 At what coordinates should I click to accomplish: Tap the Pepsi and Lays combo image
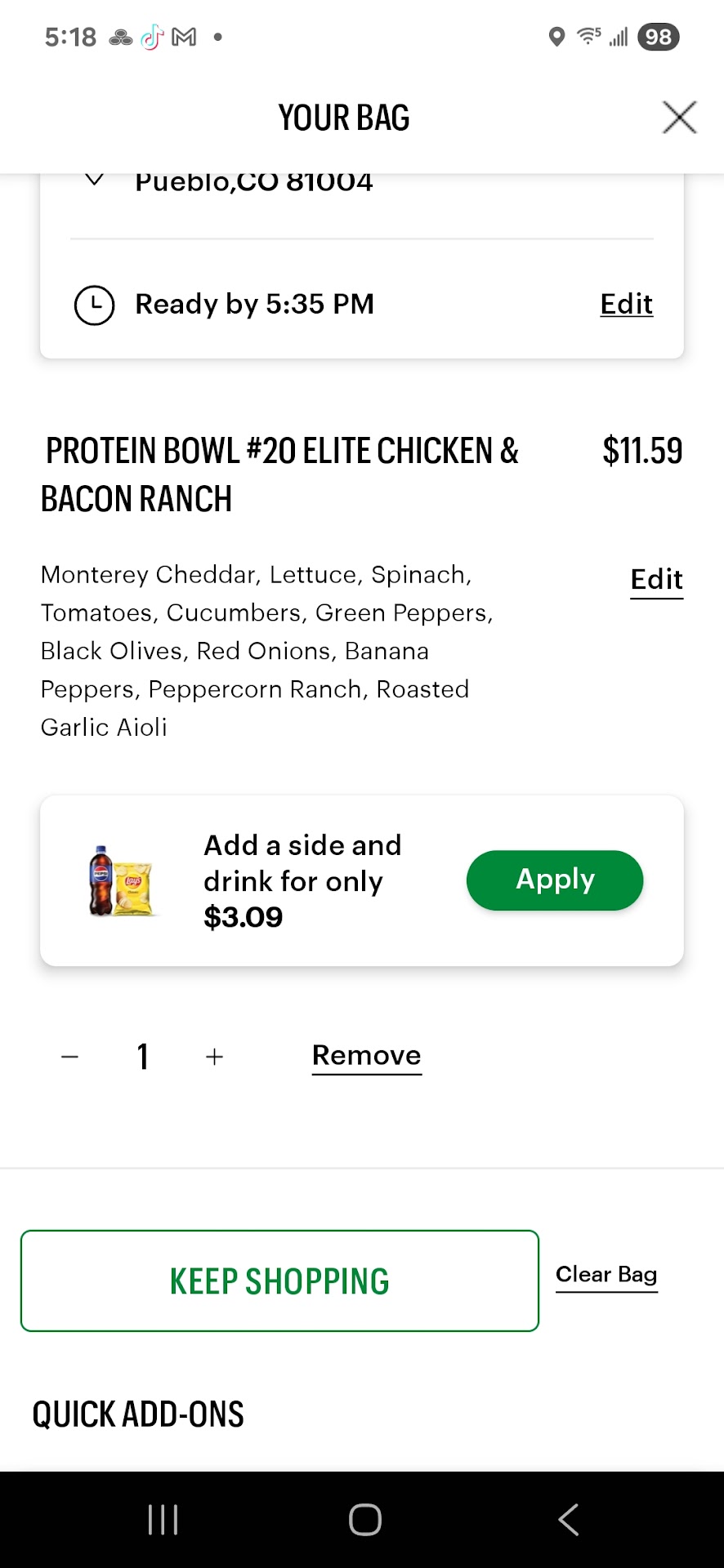pyautogui.click(x=121, y=881)
